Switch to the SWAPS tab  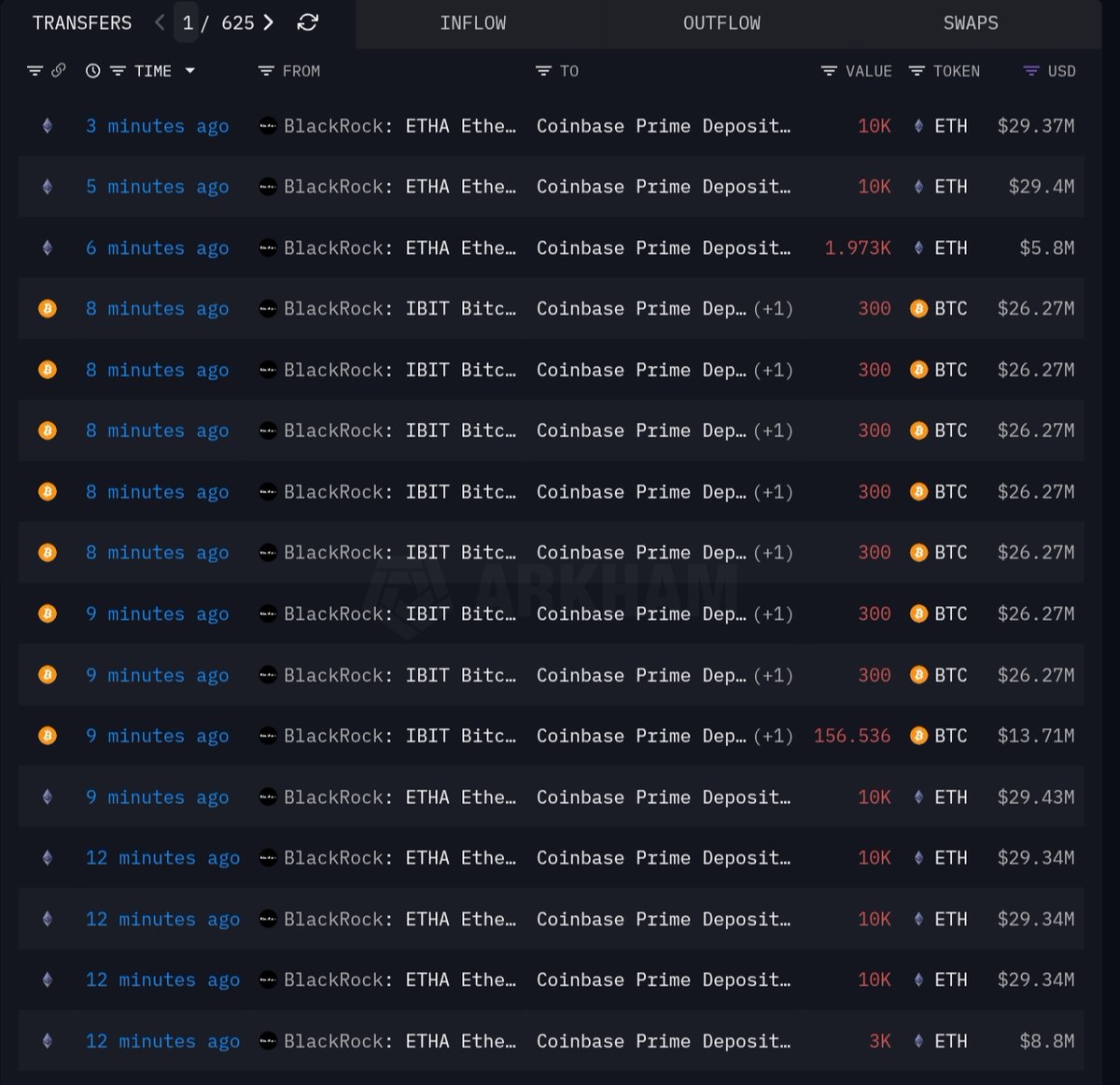pyautogui.click(x=971, y=23)
